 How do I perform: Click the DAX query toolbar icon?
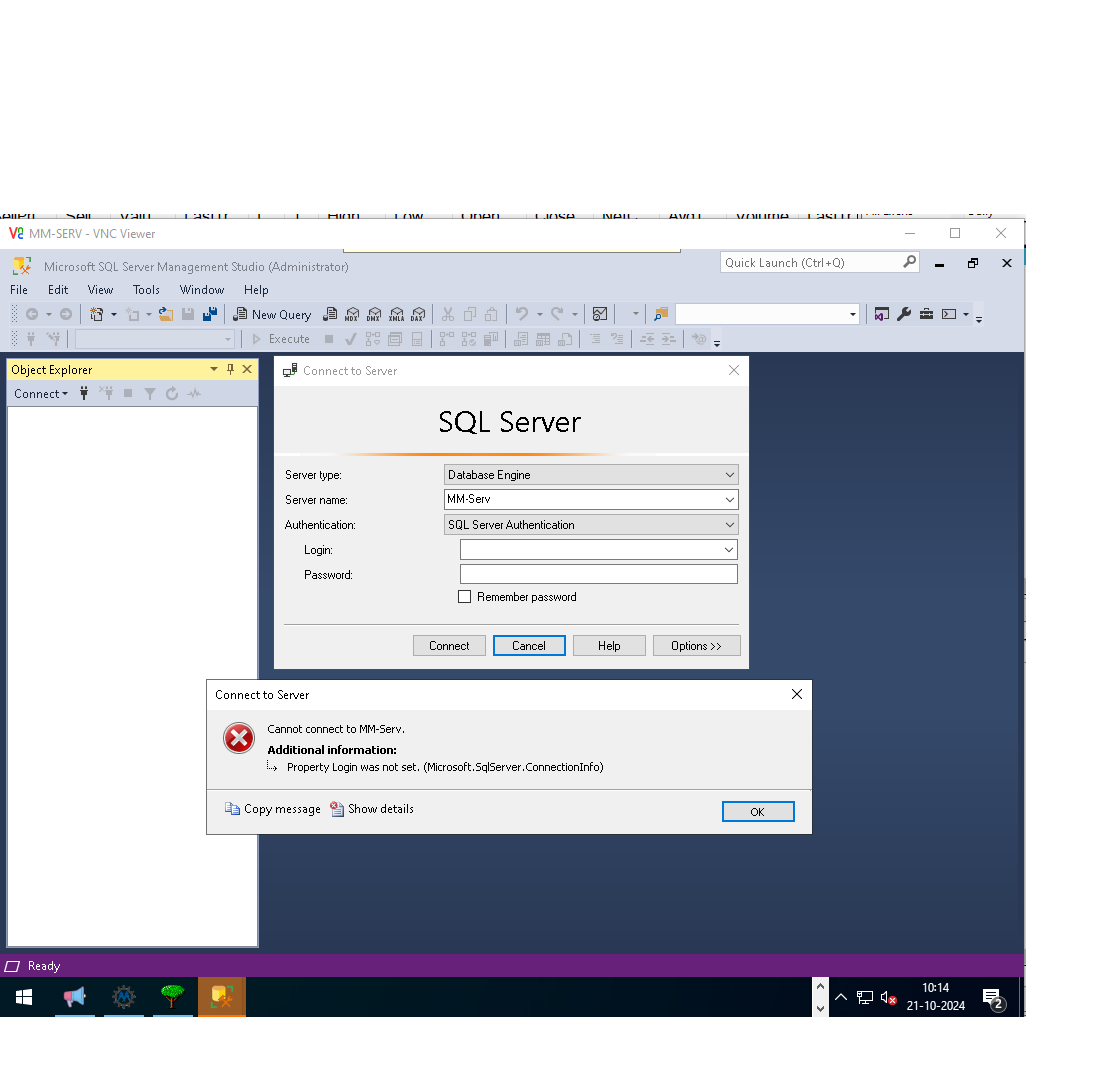click(x=418, y=314)
